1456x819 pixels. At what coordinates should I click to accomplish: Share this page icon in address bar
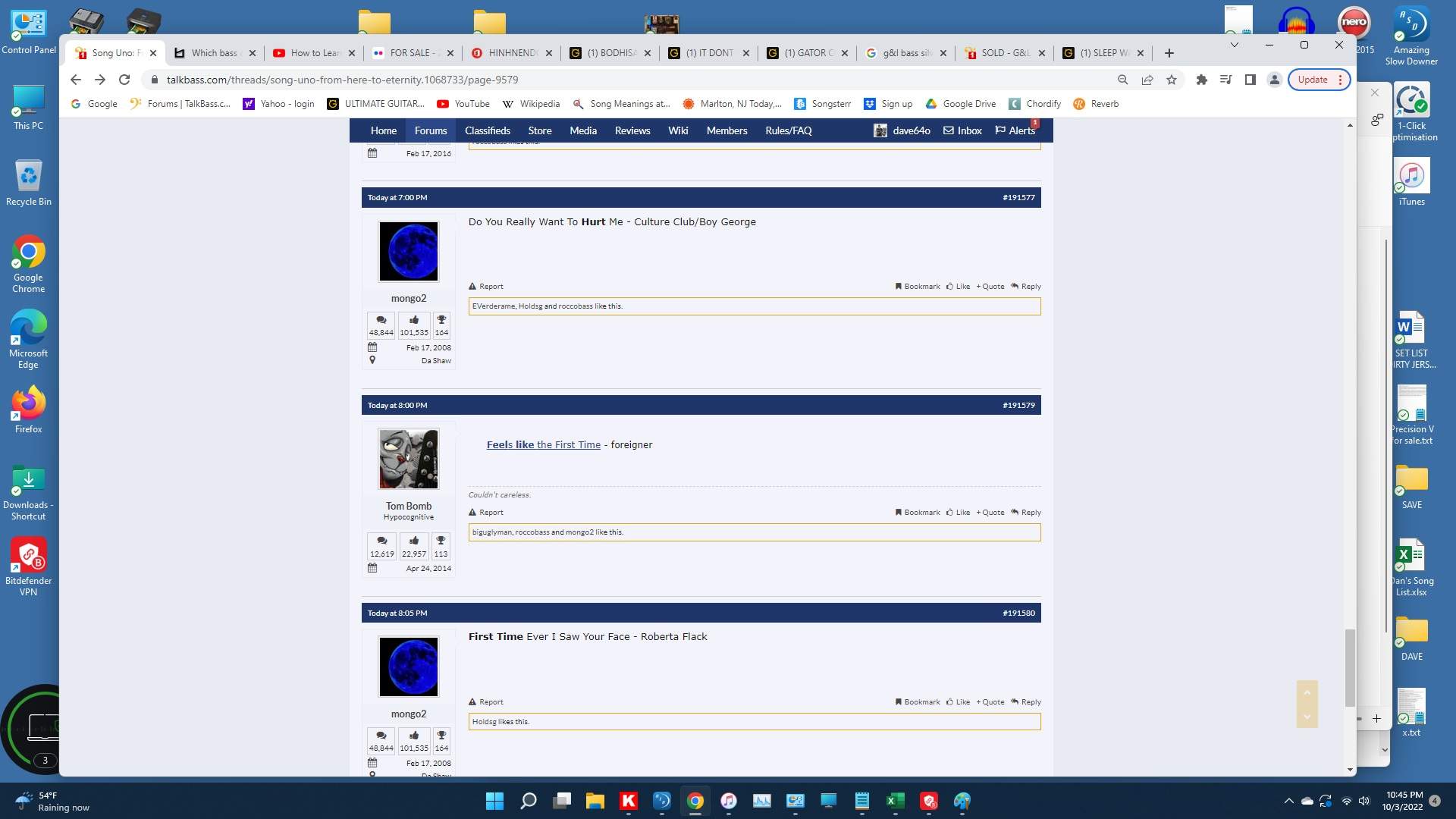coord(1147,80)
